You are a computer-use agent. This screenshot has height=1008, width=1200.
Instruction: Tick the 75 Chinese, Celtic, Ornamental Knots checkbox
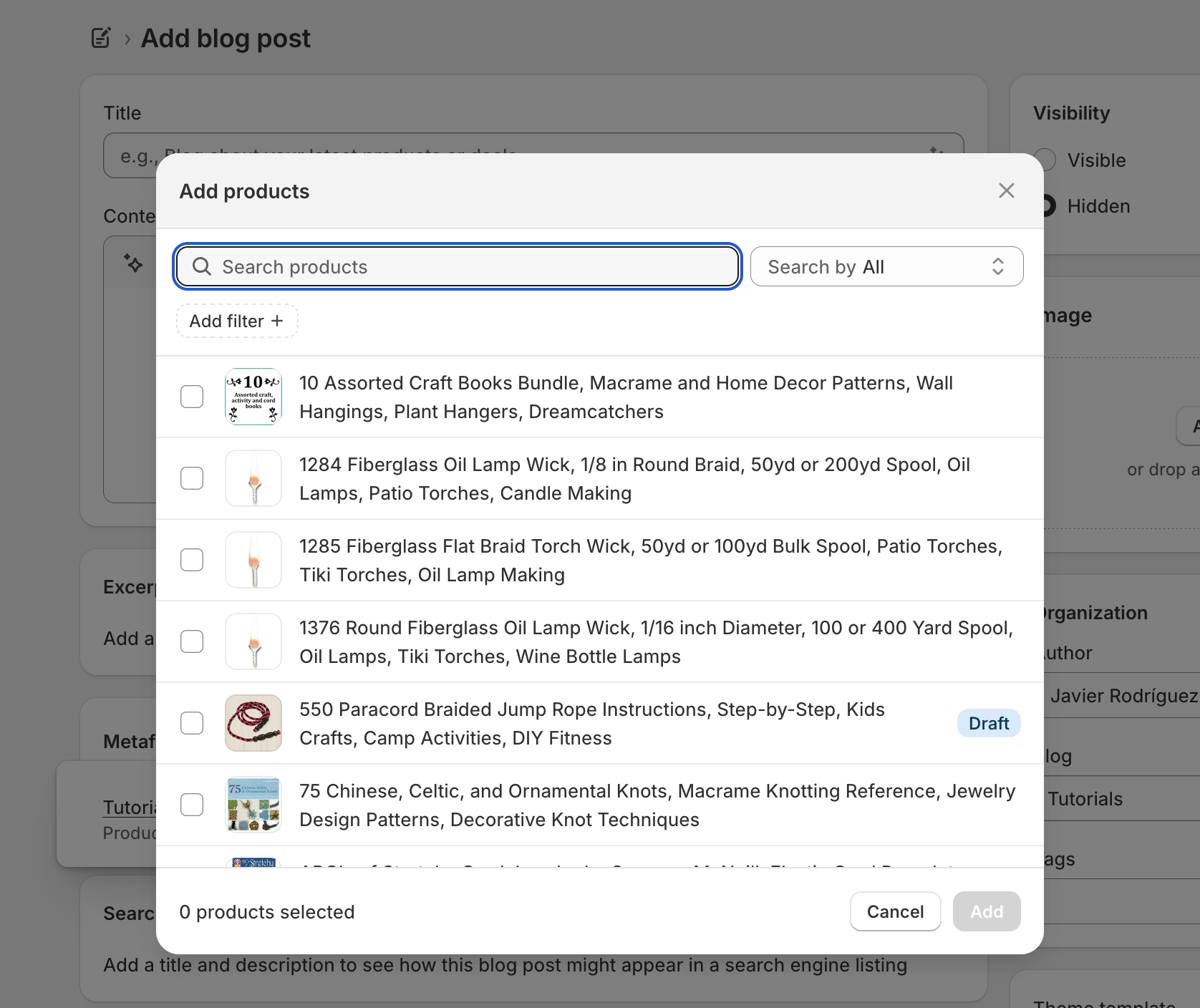click(x=192, y=804)
